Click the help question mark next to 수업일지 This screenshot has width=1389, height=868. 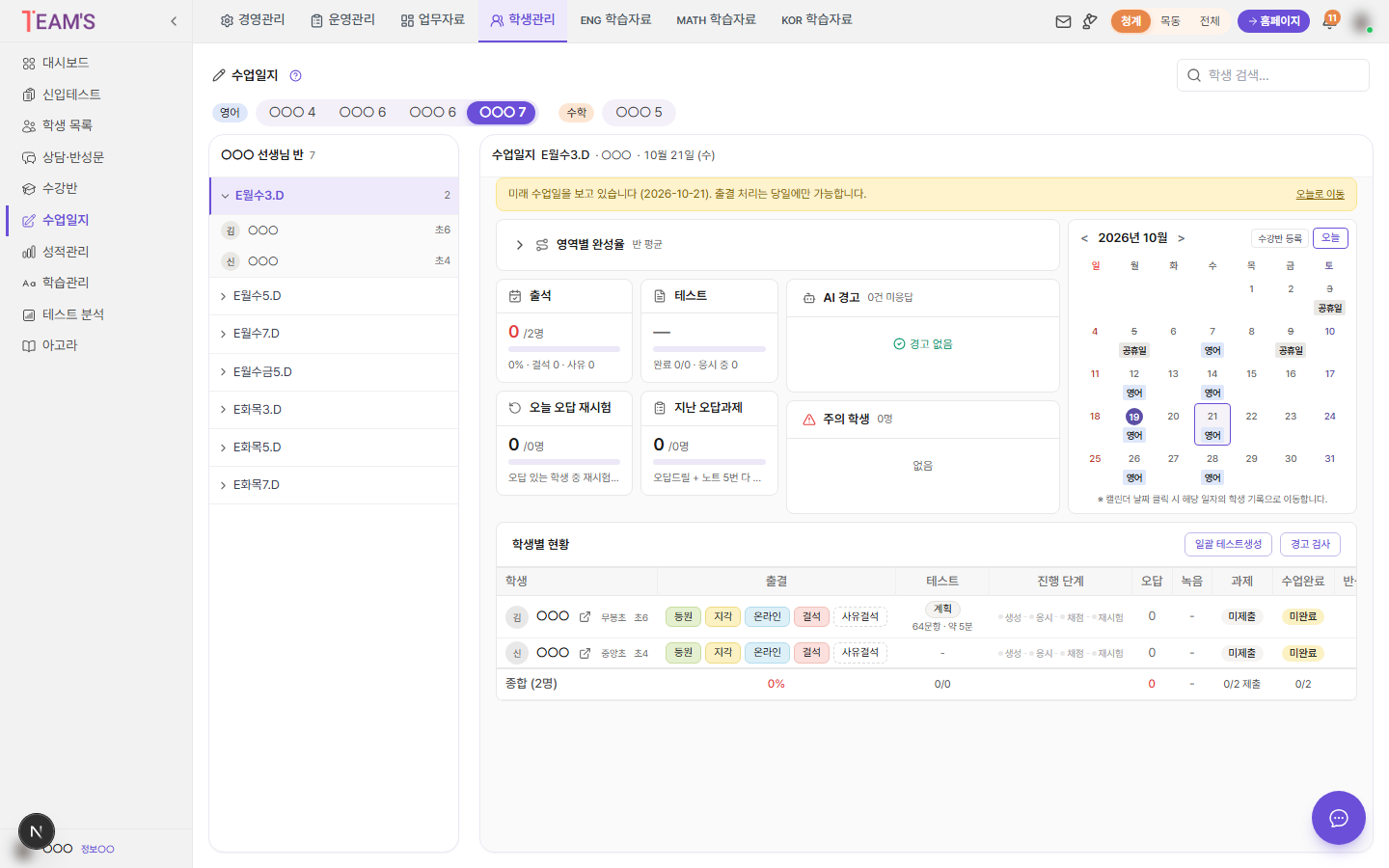(296, 75)
